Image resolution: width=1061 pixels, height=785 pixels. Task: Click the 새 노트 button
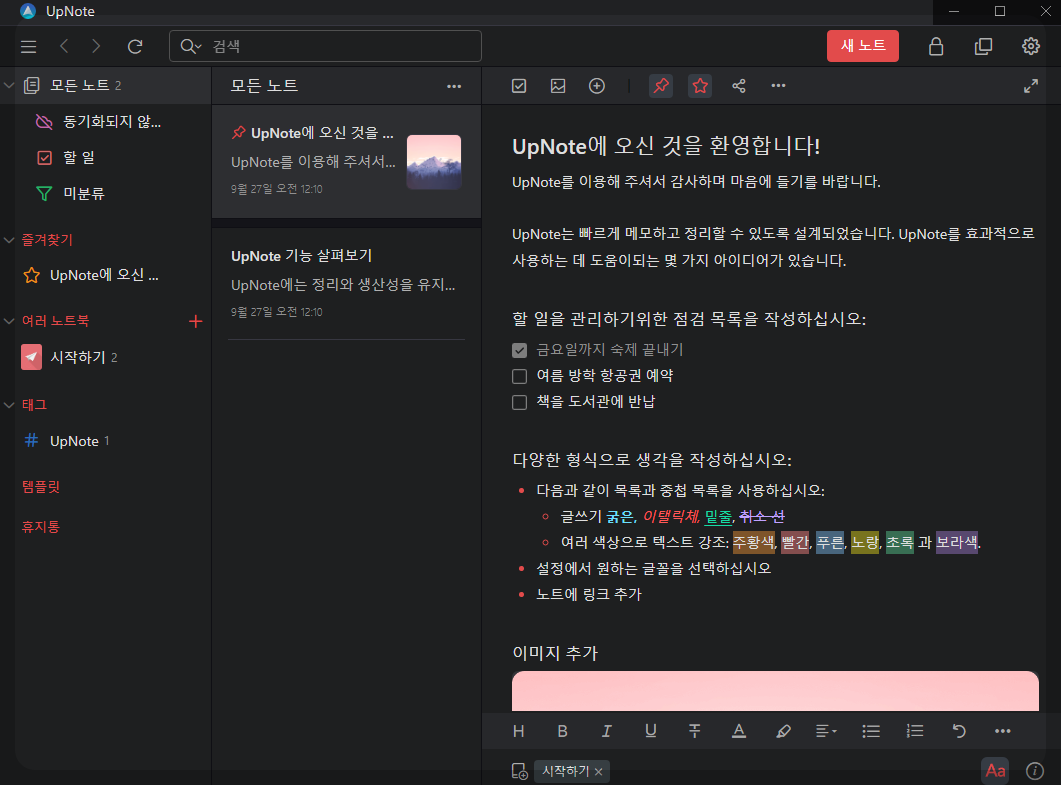pos(863,46)
